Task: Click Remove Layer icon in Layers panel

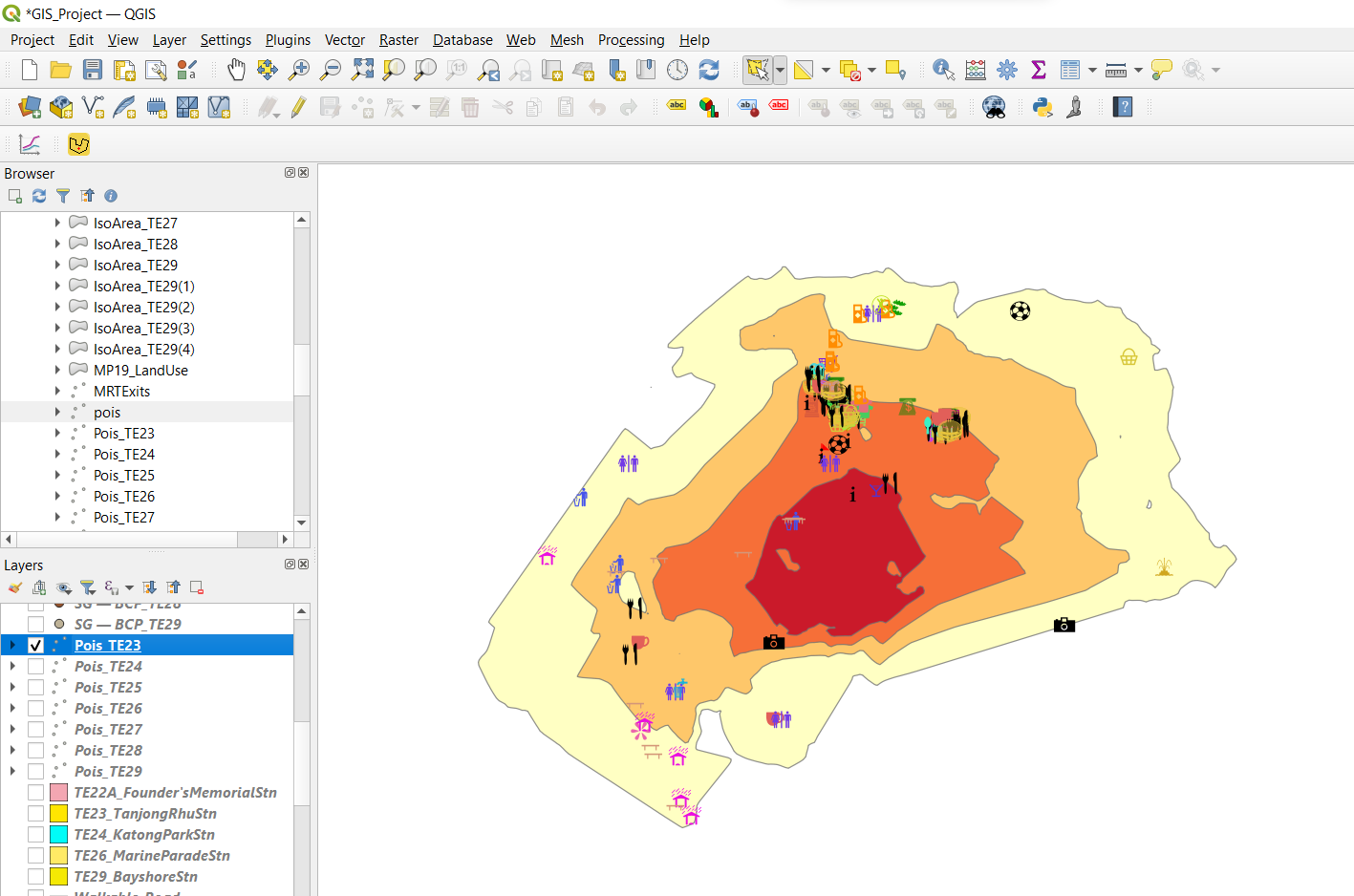Action: coord(197,587)
